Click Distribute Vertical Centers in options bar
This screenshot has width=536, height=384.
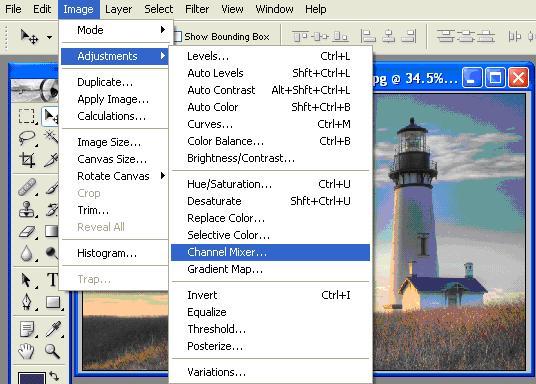pyautogui.click(x=466, y=36)
